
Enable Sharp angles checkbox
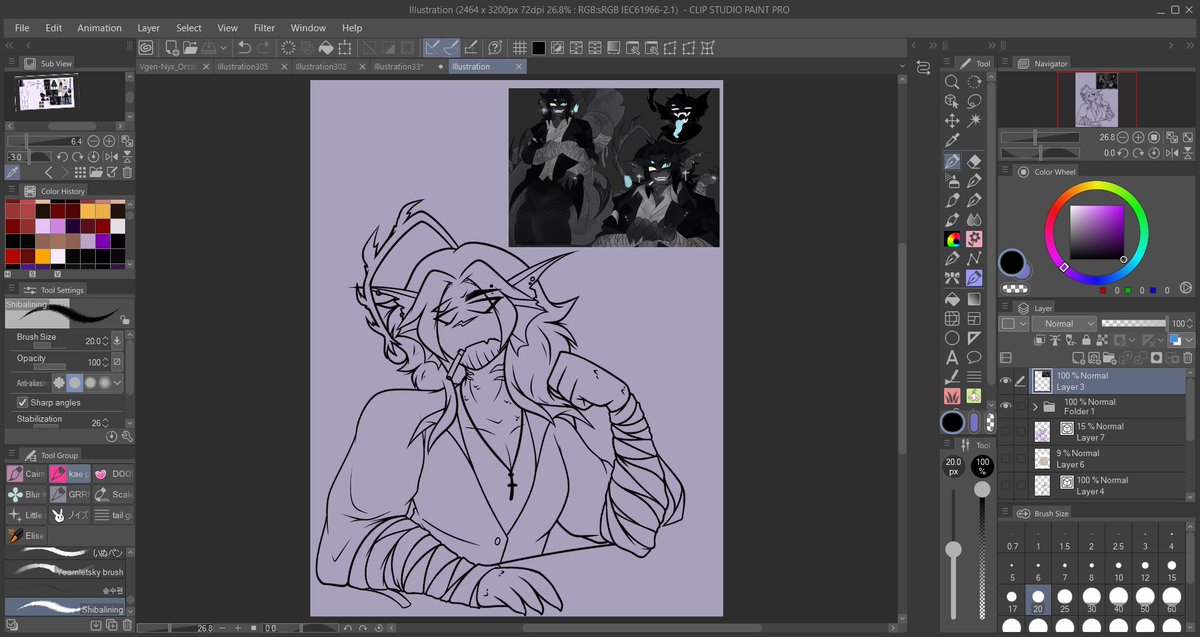pos(21,402)
